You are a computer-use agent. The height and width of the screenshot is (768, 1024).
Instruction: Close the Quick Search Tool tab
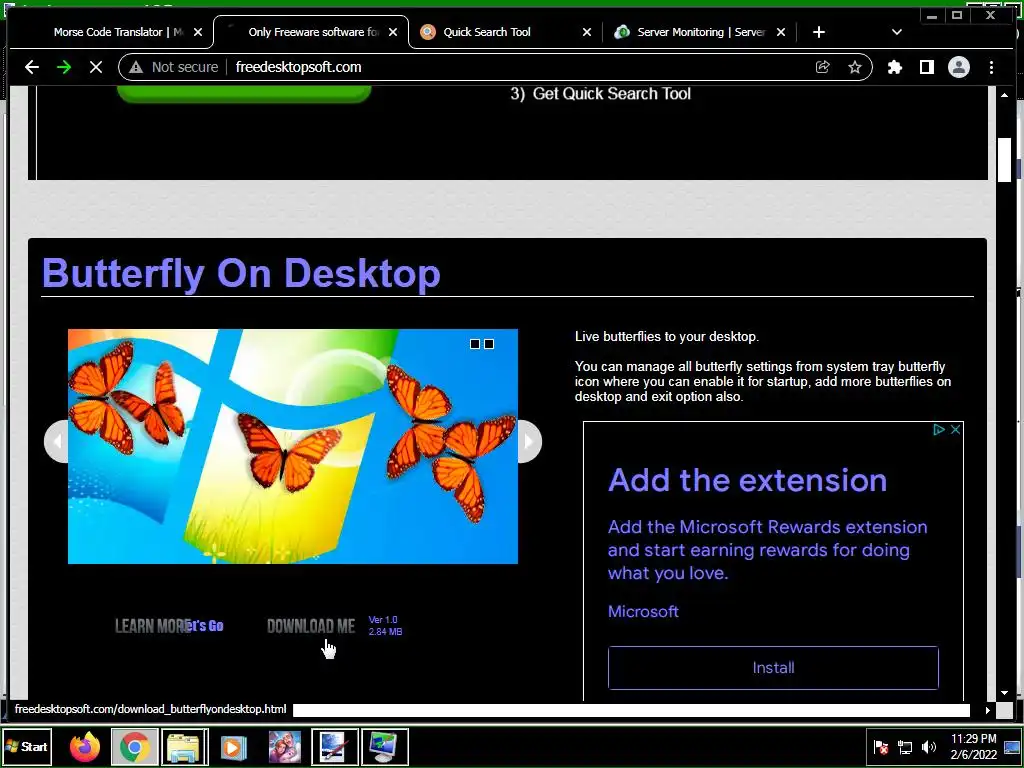click(586, 32)
